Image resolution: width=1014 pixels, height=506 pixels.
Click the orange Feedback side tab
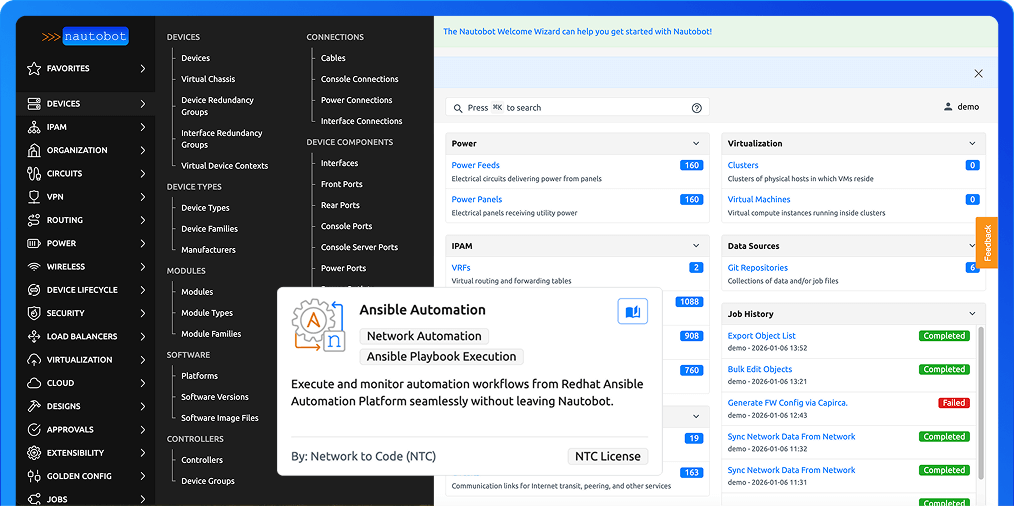tap(987, 243)
